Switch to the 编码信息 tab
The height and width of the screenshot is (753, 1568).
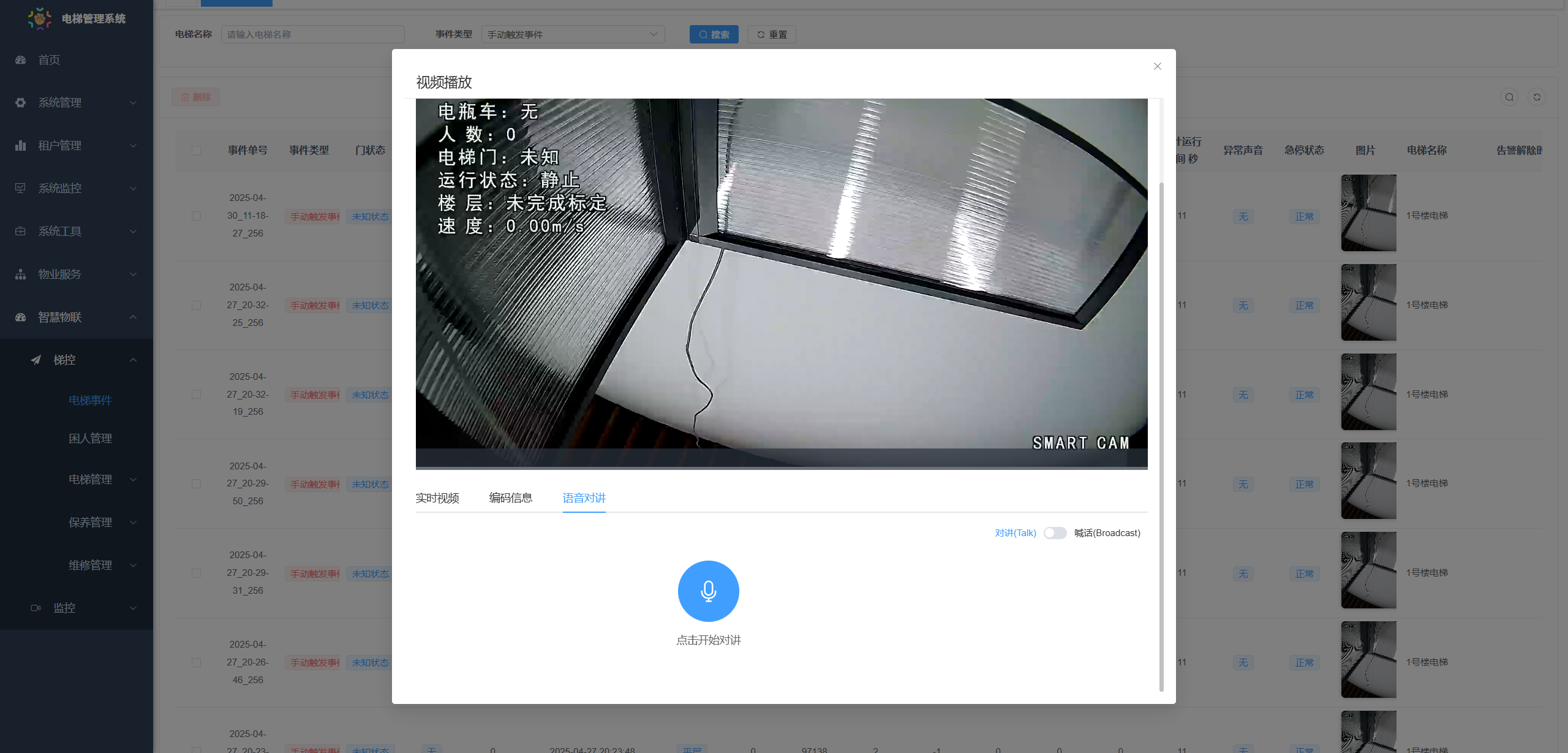click(511, 498)
